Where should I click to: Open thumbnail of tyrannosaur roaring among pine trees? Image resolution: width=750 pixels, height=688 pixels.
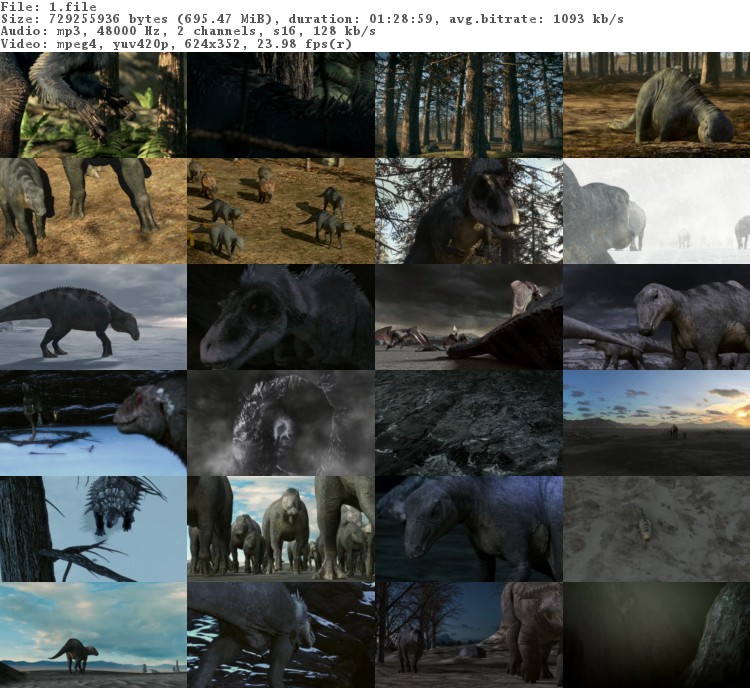pos(469,211)
